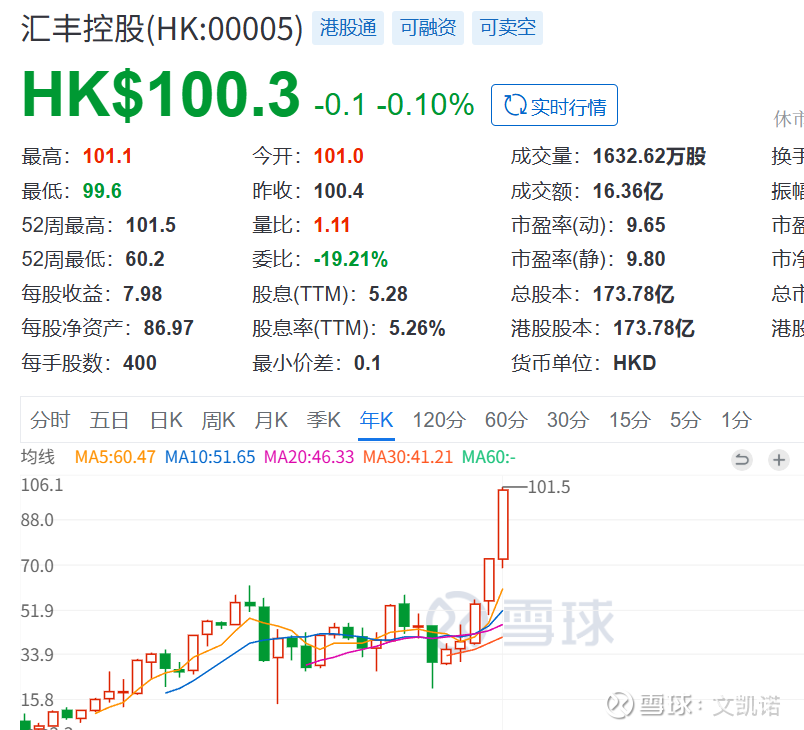Click the 15.8 y-axis label
Screen dimensions: 804x730
point(37,700)
